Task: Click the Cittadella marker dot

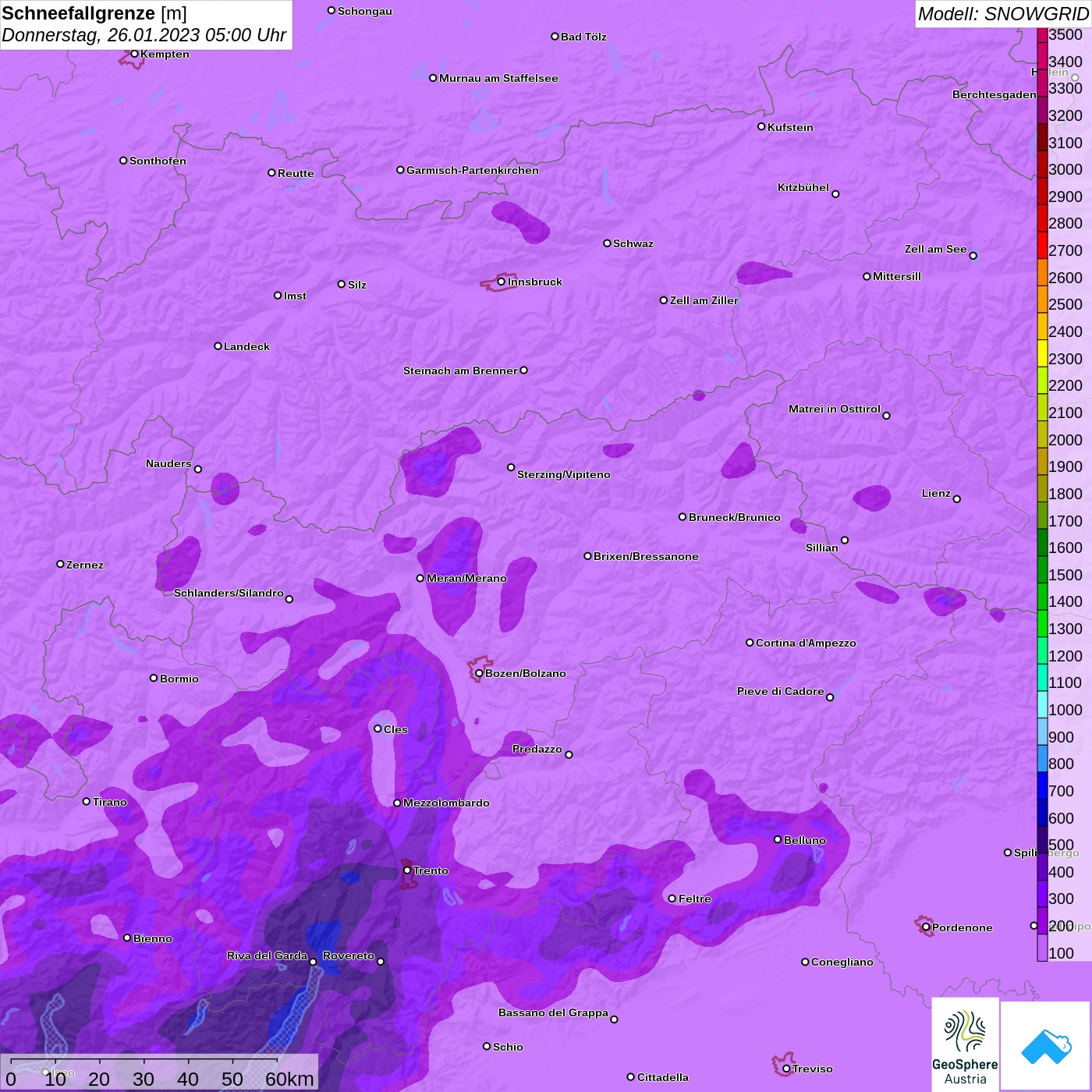Action: point(631,1077)
